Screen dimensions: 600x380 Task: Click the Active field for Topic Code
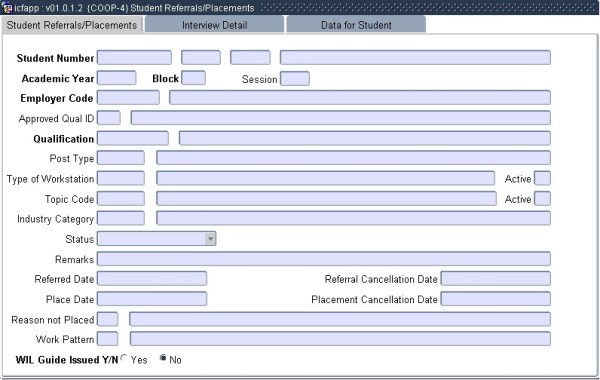coord(542,199)
